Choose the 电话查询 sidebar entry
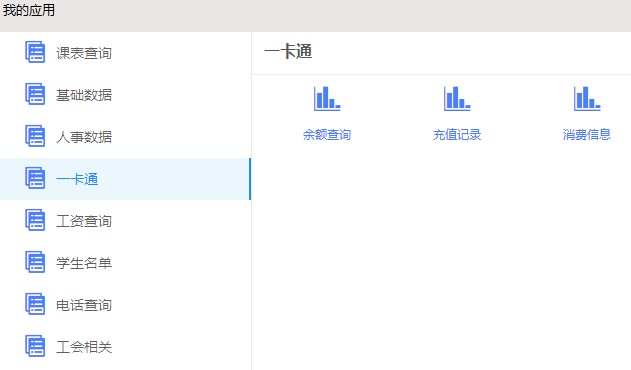 pyautogui.click(x=125, y=305)
